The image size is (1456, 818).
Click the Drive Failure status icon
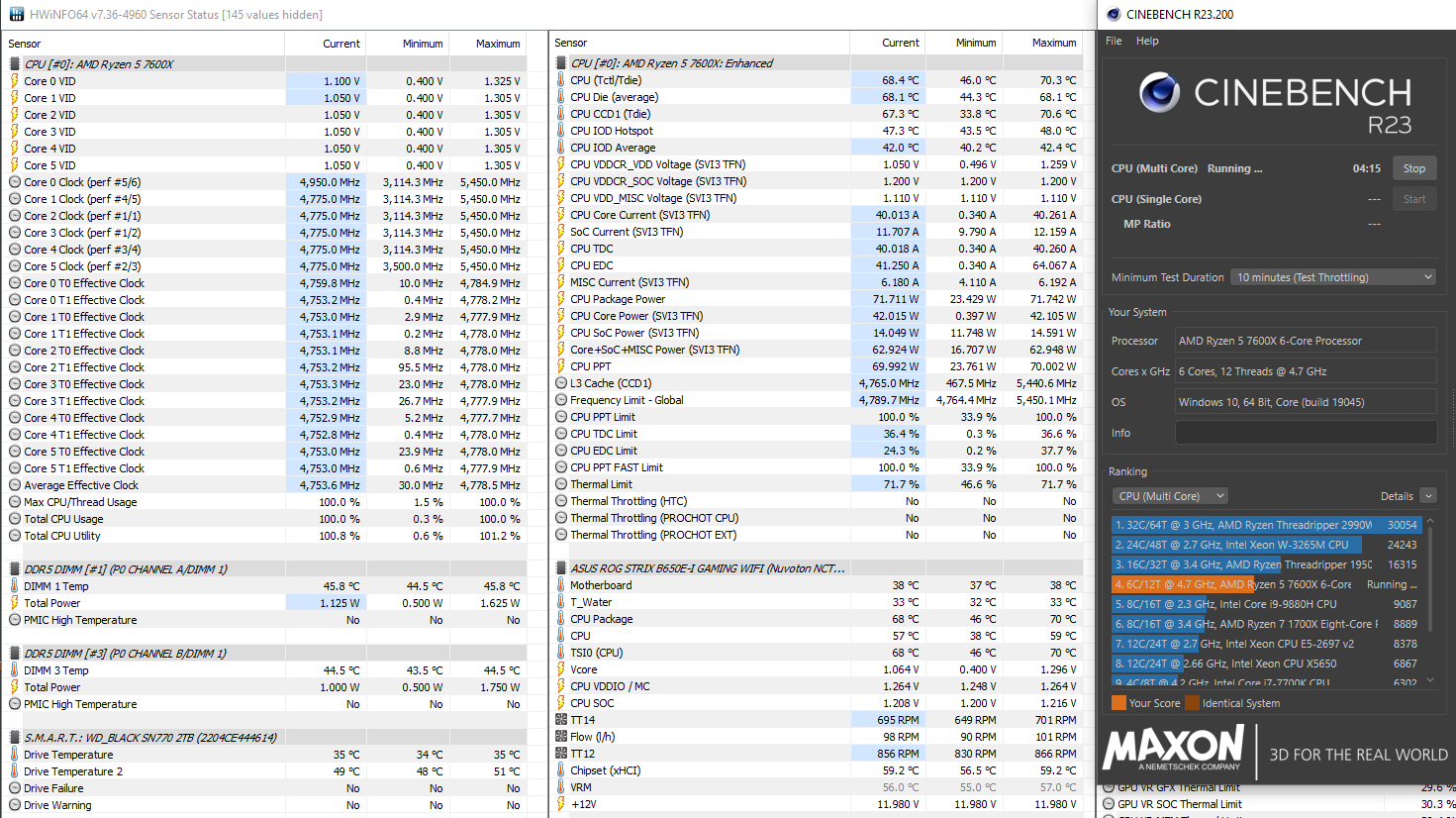[15, 788]
